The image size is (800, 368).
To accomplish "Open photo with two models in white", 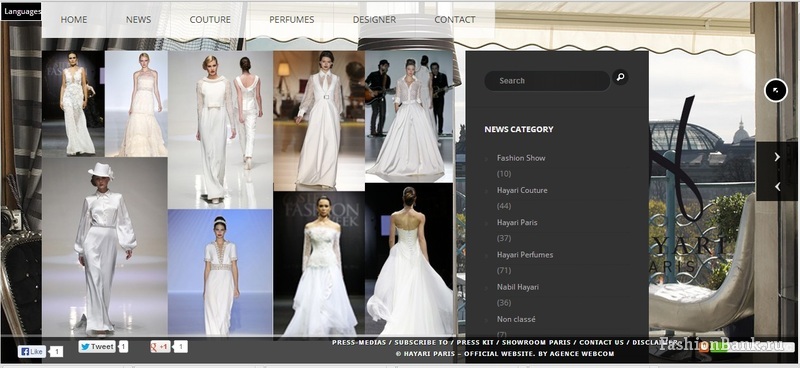I will (x=220, y=130).
